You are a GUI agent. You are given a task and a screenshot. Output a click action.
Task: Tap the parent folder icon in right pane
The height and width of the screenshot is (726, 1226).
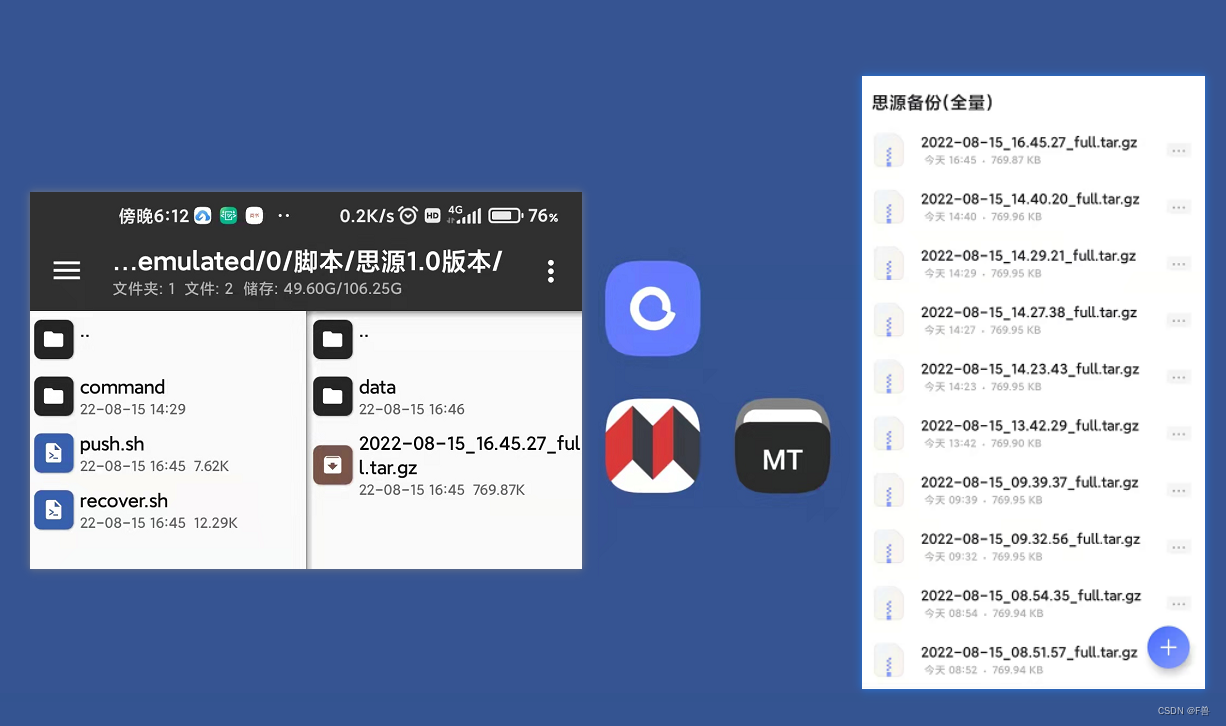[333, 339]
